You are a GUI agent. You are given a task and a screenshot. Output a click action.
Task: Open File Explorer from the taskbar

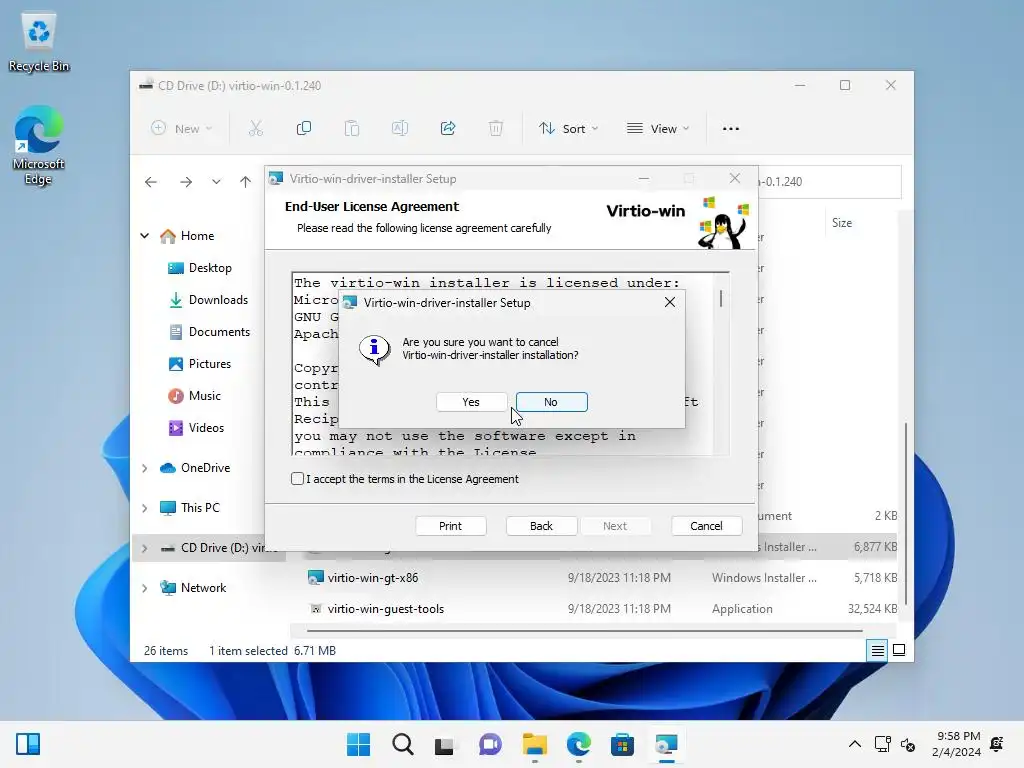tap(534, 744)
